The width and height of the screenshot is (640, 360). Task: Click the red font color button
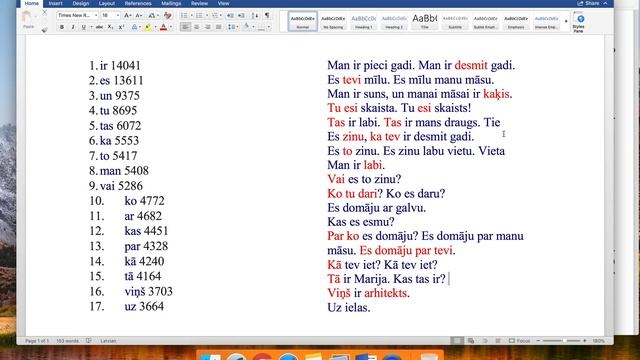click(163, 27)
